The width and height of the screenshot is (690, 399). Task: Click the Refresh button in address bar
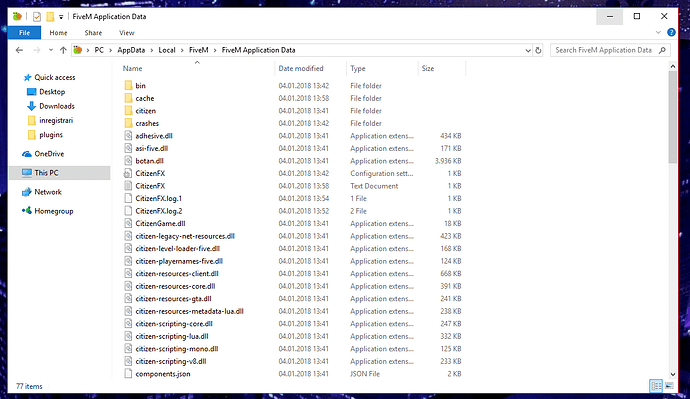(538, 50)
